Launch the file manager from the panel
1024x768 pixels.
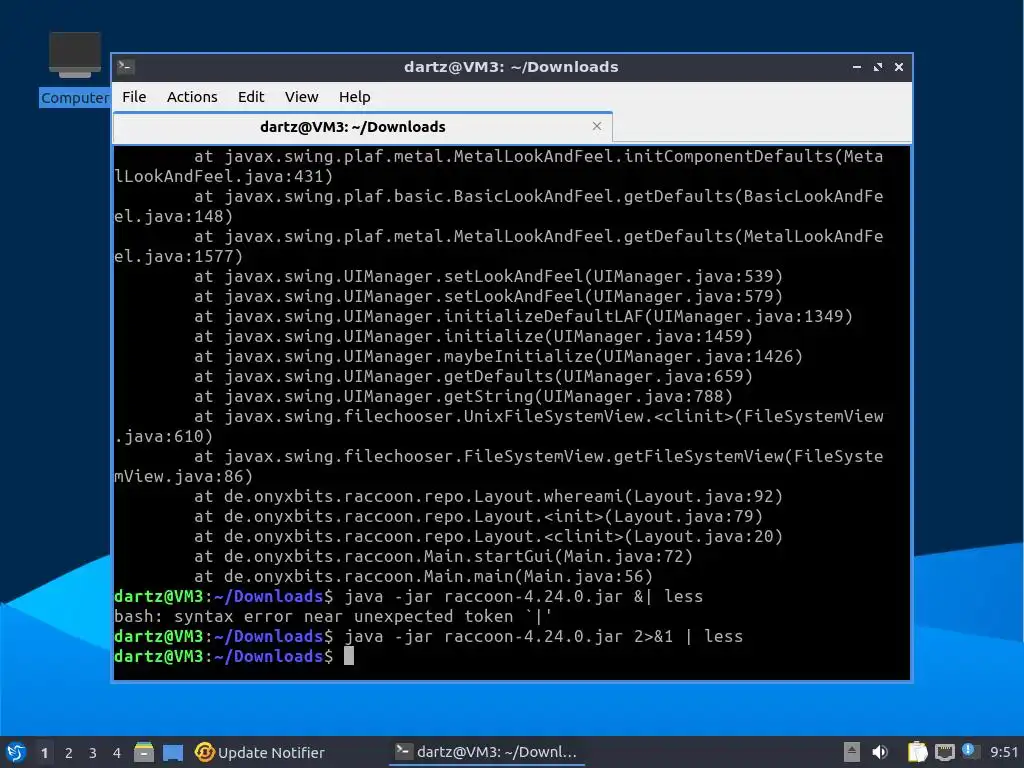144,752
